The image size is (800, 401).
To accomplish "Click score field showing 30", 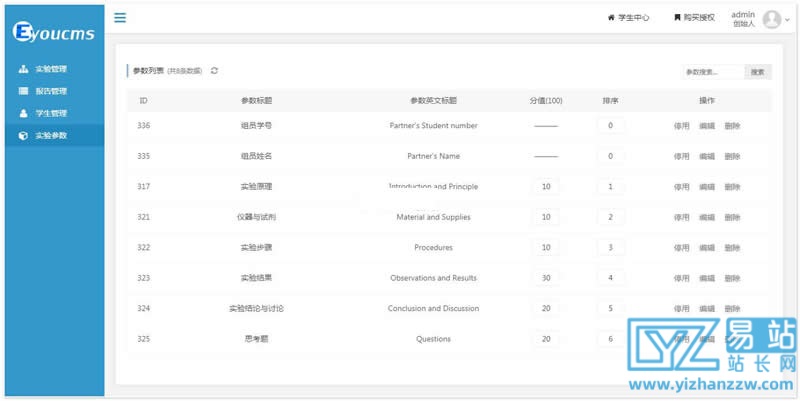I will pyautogui.click(x=546, y=278).
